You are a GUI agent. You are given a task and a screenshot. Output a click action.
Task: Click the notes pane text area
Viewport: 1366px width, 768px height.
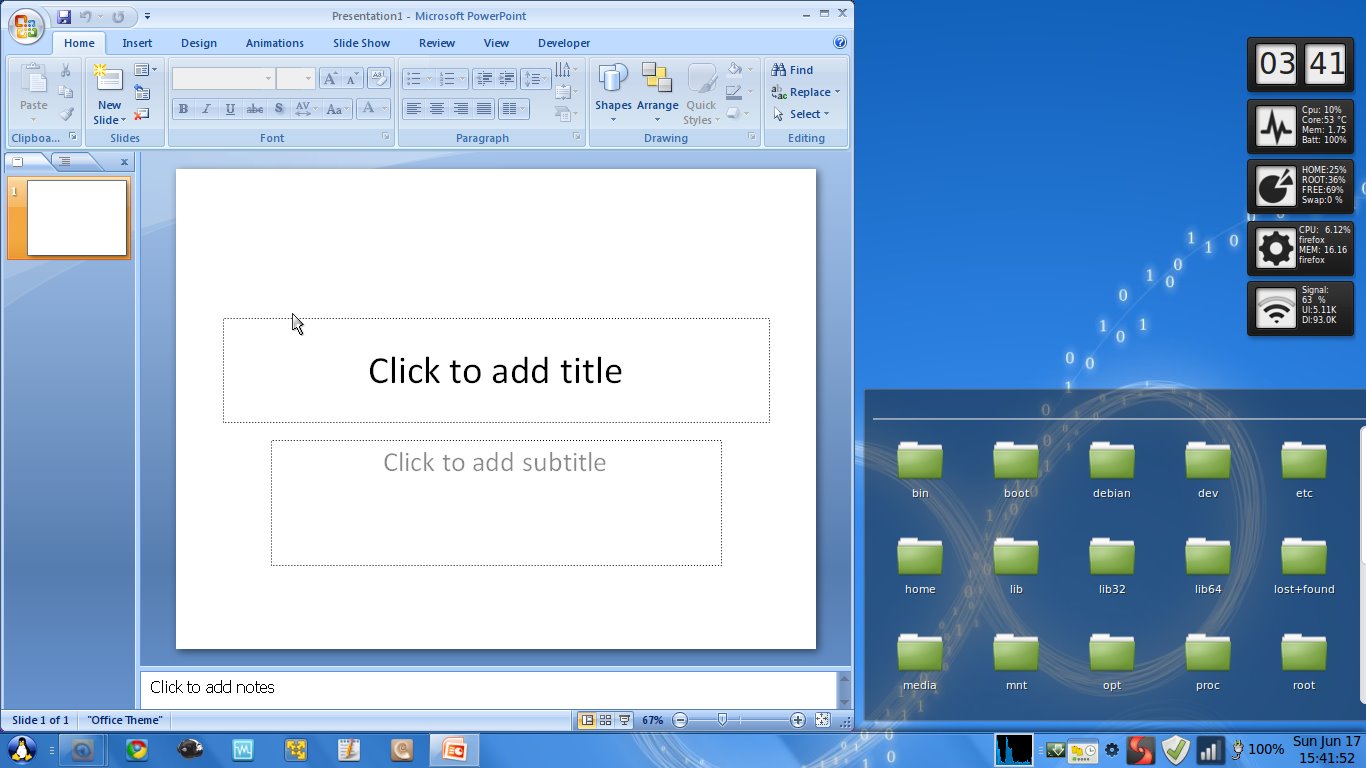[x=488, y=688]
